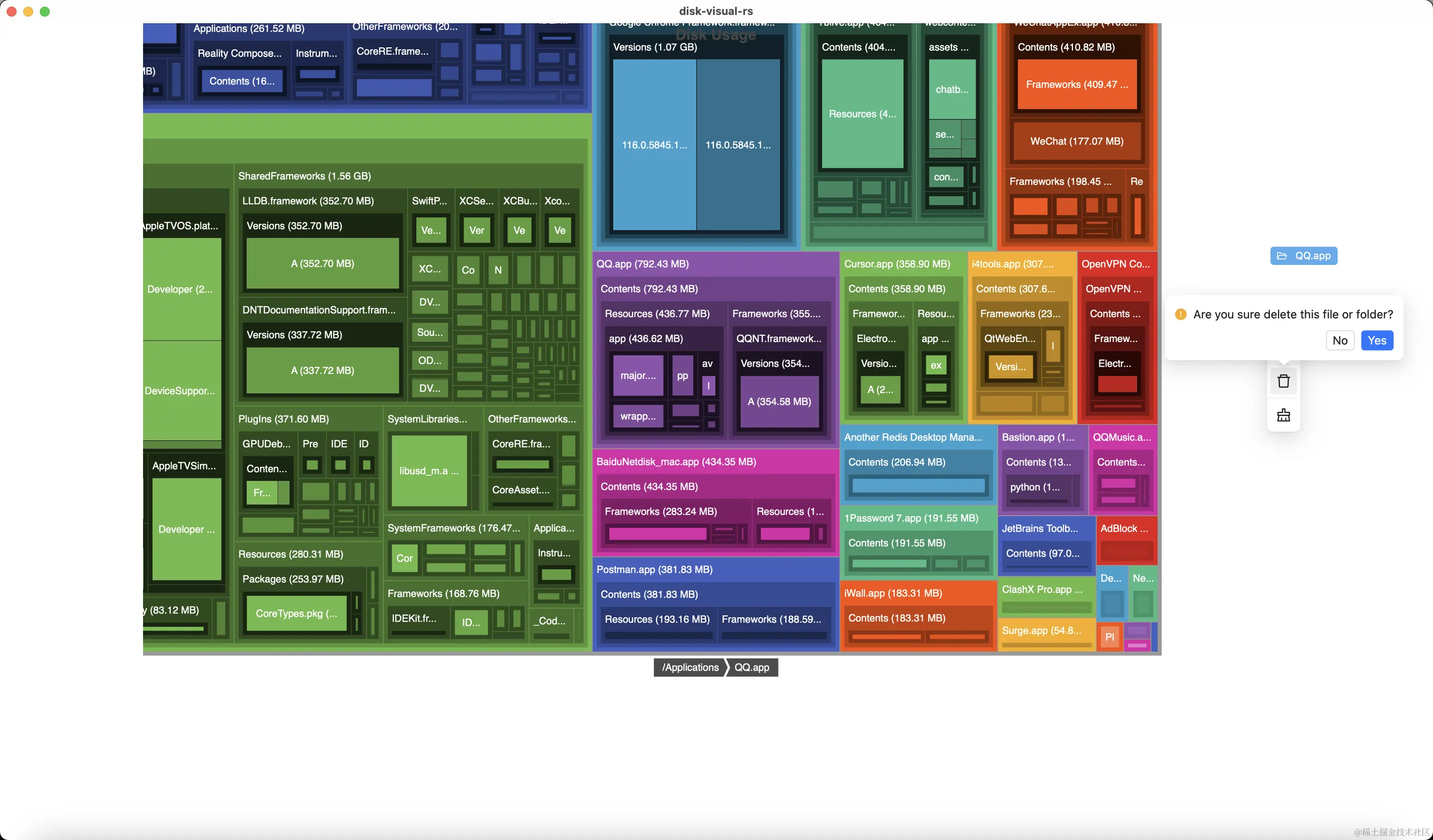This screenshot has width=1433, height=840.
Task: Confirm deletion by clicking Yes
Action: 1376,341
